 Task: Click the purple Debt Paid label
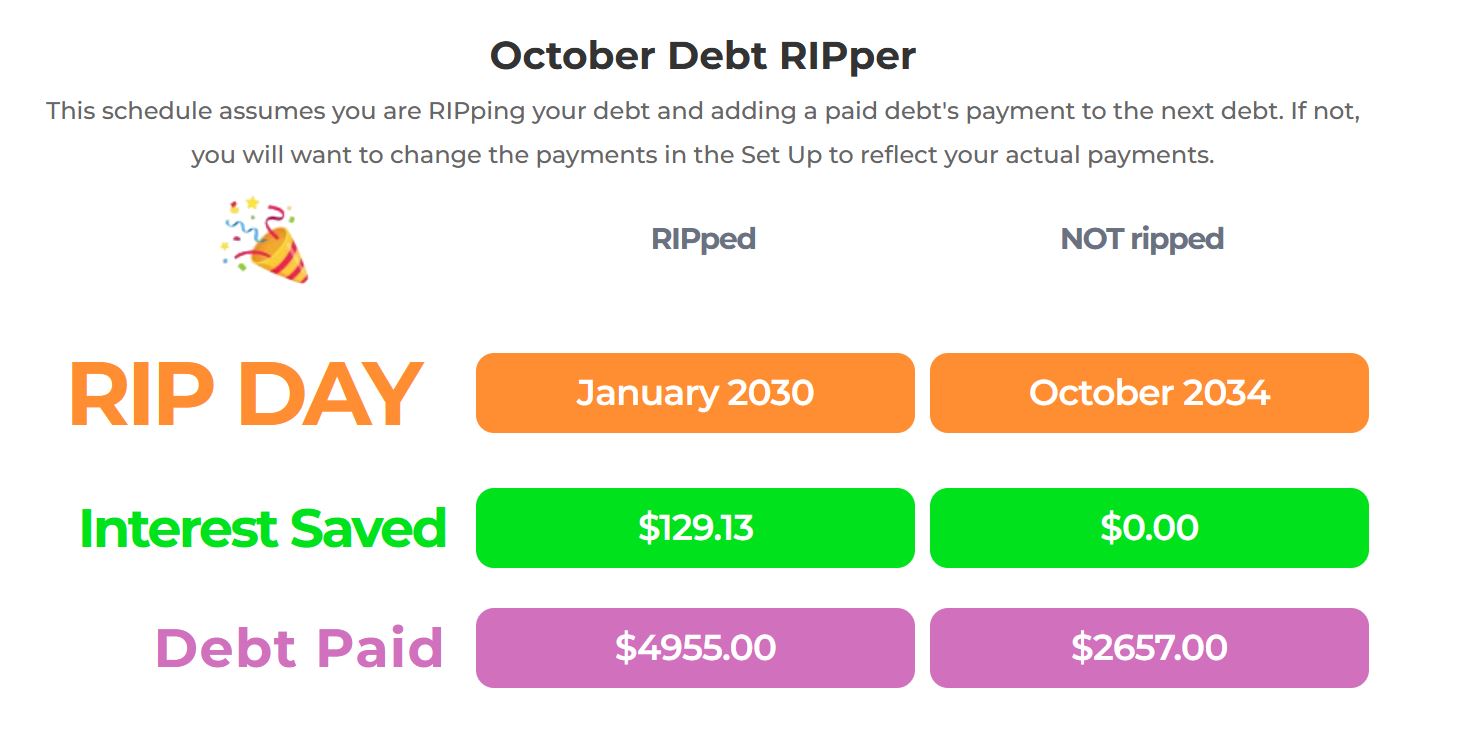pyautogui.click(x=299, y=648)
